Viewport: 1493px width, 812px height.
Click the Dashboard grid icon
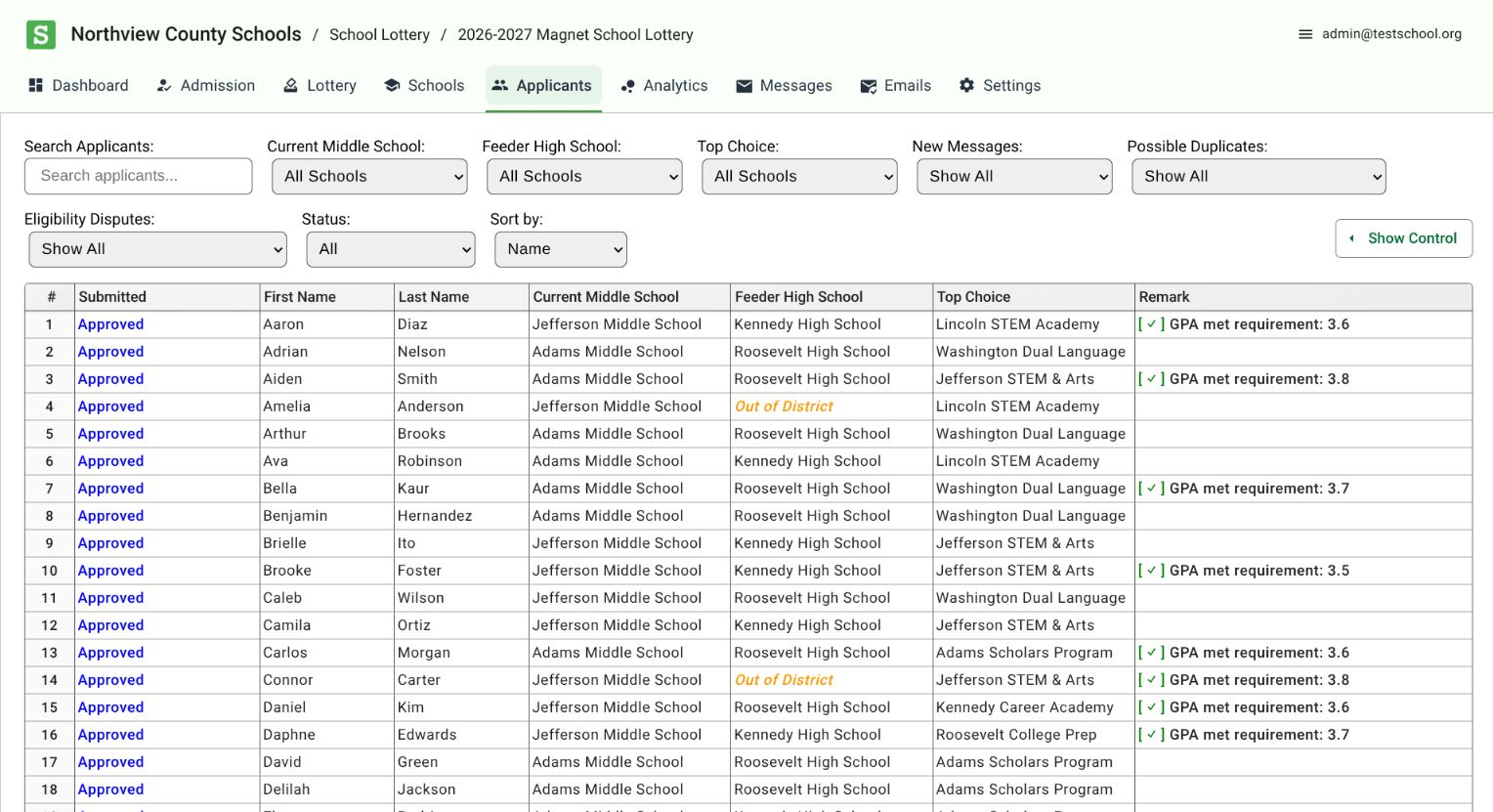pyautogui.click(x=36, y=85)
